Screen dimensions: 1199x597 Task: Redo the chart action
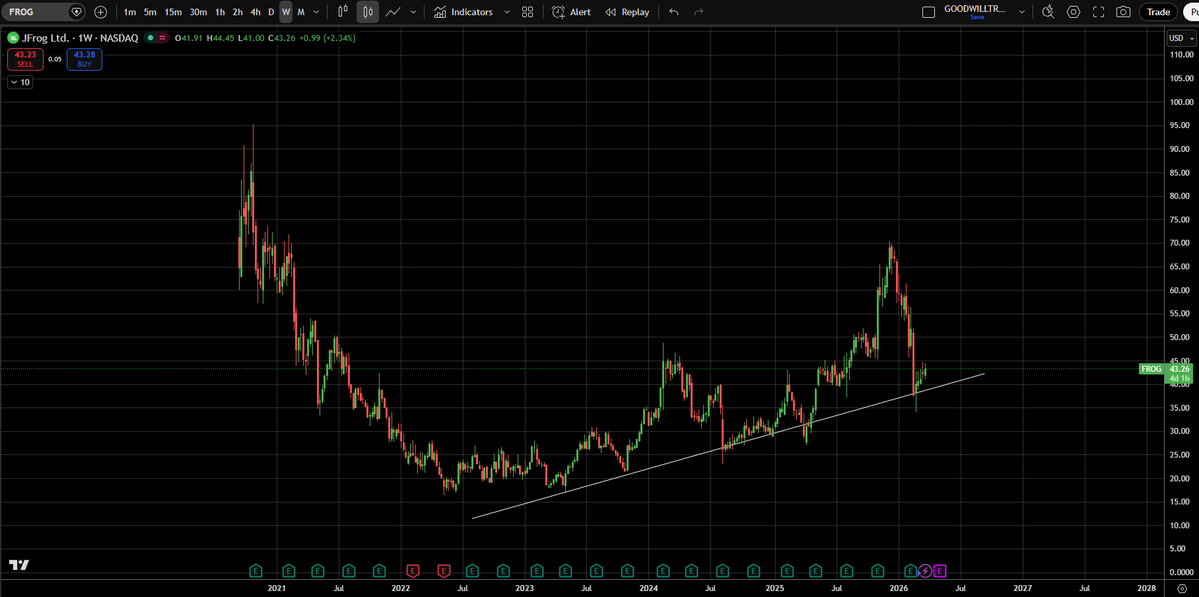click(x=698, y=12)
